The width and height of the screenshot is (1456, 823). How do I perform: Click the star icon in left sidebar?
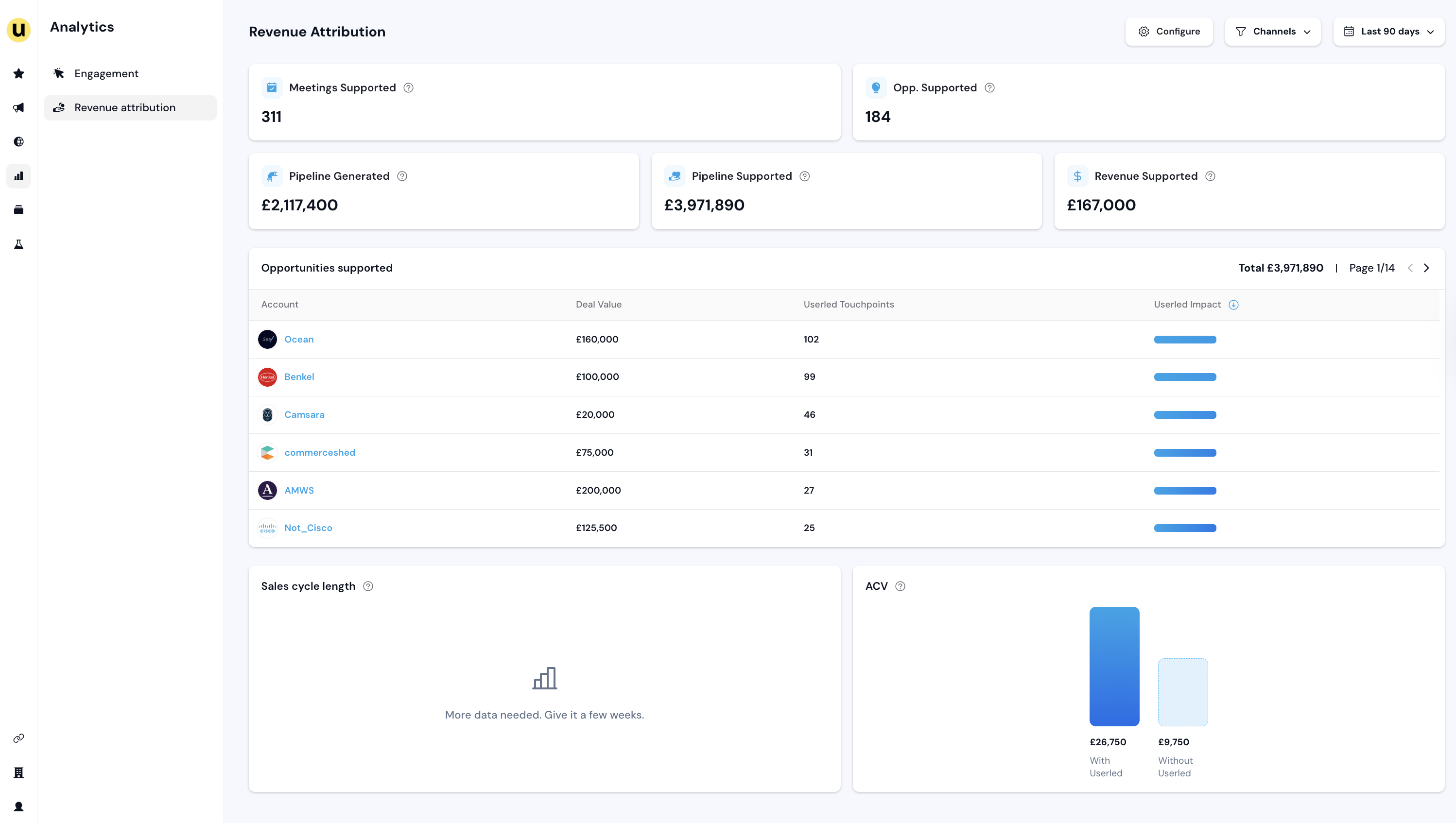tap(18, 73)
